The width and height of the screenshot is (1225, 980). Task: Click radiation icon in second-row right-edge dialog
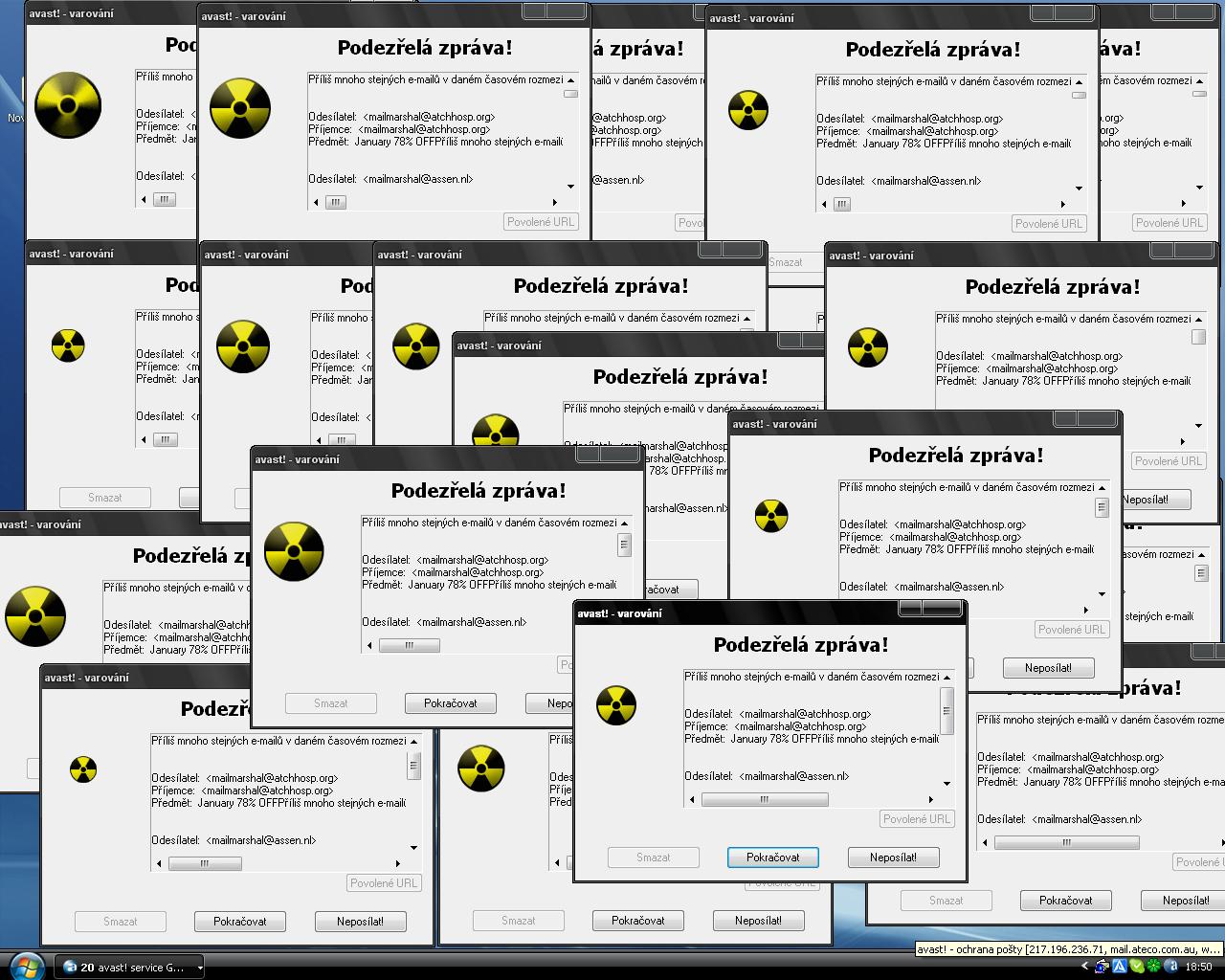pyautogui.click(x=868, y=347)
